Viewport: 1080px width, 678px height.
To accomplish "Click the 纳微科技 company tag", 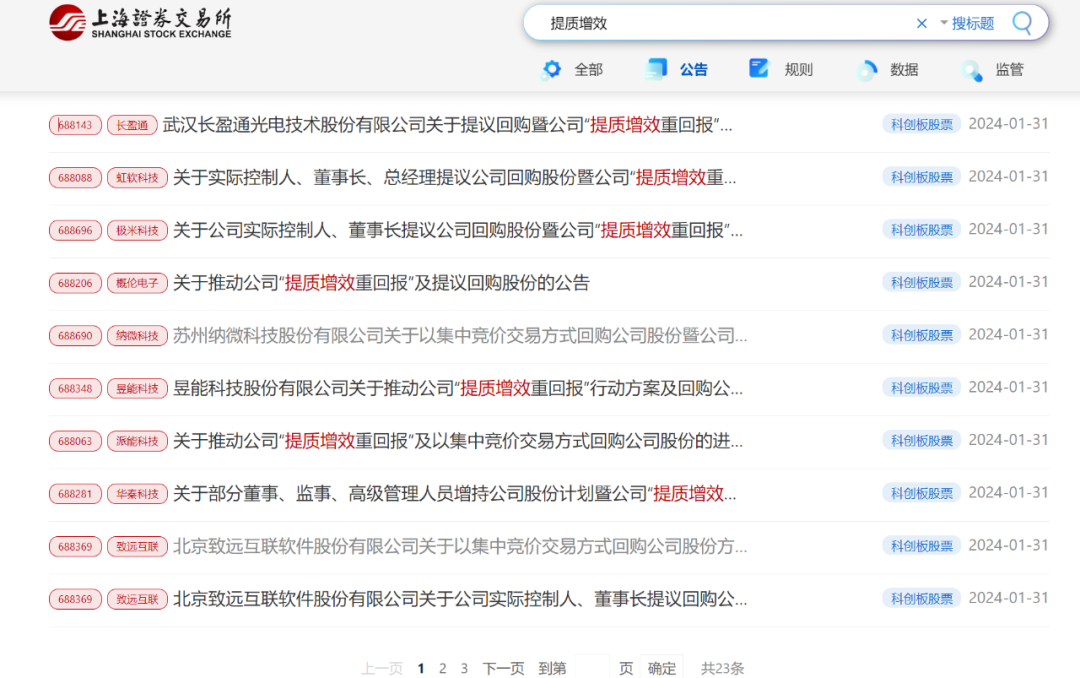I will coord(137,336).
